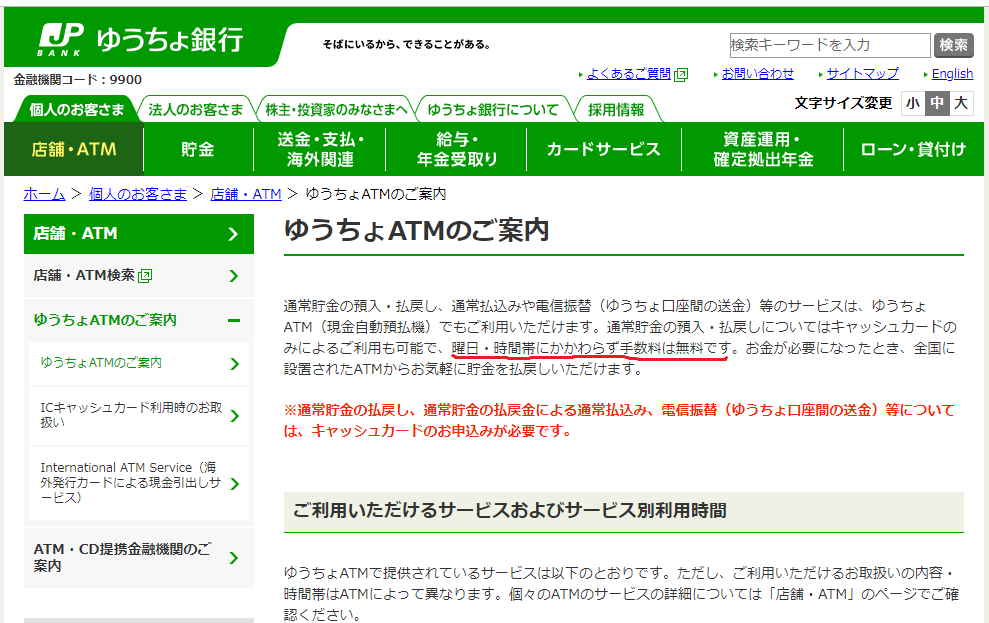
Task: Open the 資産運用・確定拠出年金 menu
Action: click(x=763, y=149)
